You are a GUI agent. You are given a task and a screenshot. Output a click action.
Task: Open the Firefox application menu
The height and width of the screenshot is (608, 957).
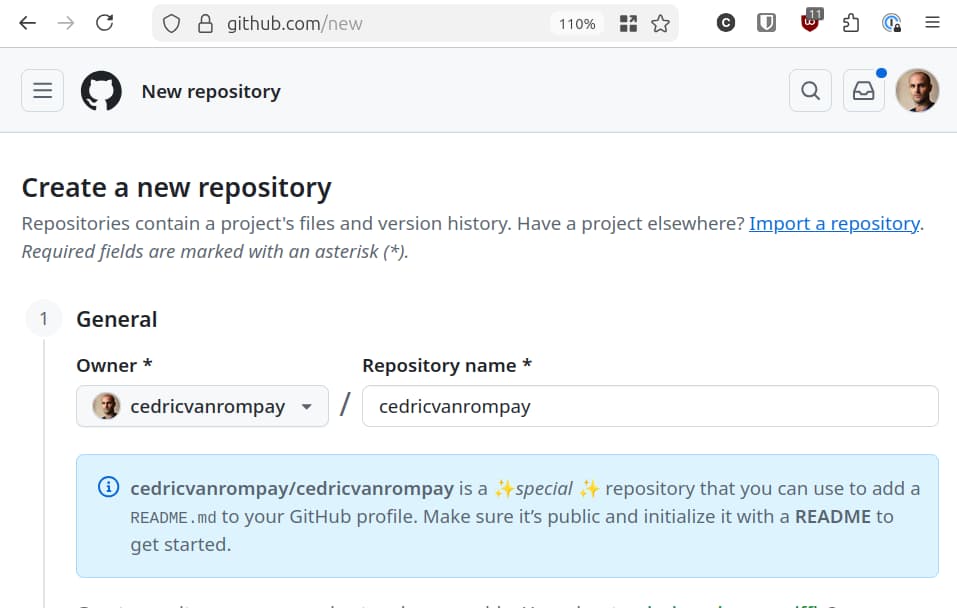(x=931, y=22)
